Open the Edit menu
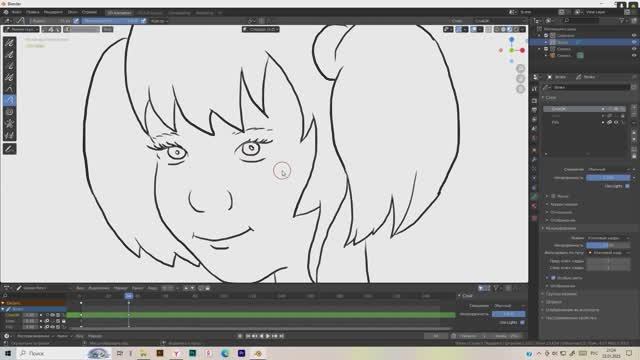The image size is (640, 360). (x=33, y=12)
